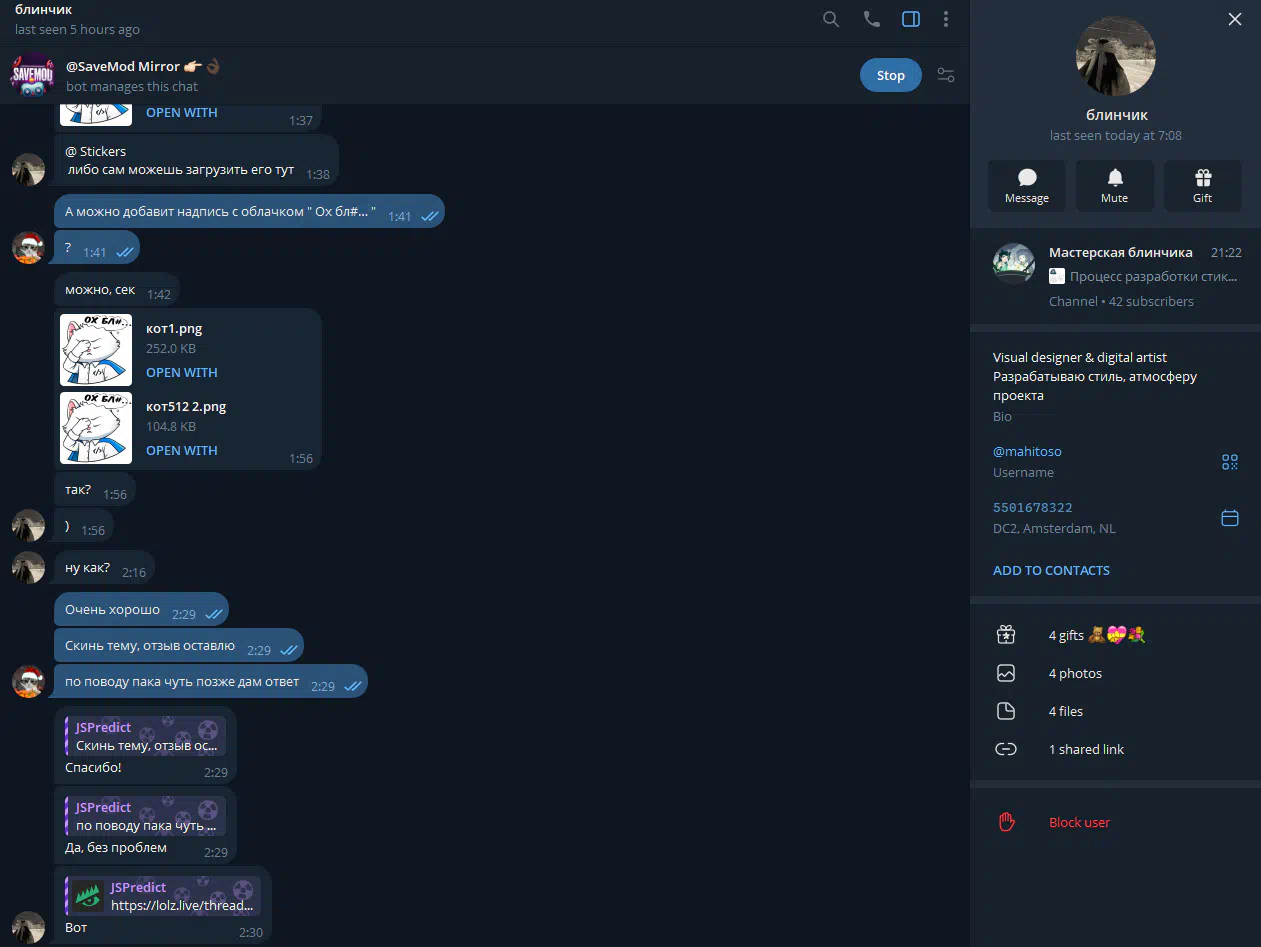Stop the SaveMod Mirror bot
The width and height of the screenshot is (1261, 947).
[890, 75]
